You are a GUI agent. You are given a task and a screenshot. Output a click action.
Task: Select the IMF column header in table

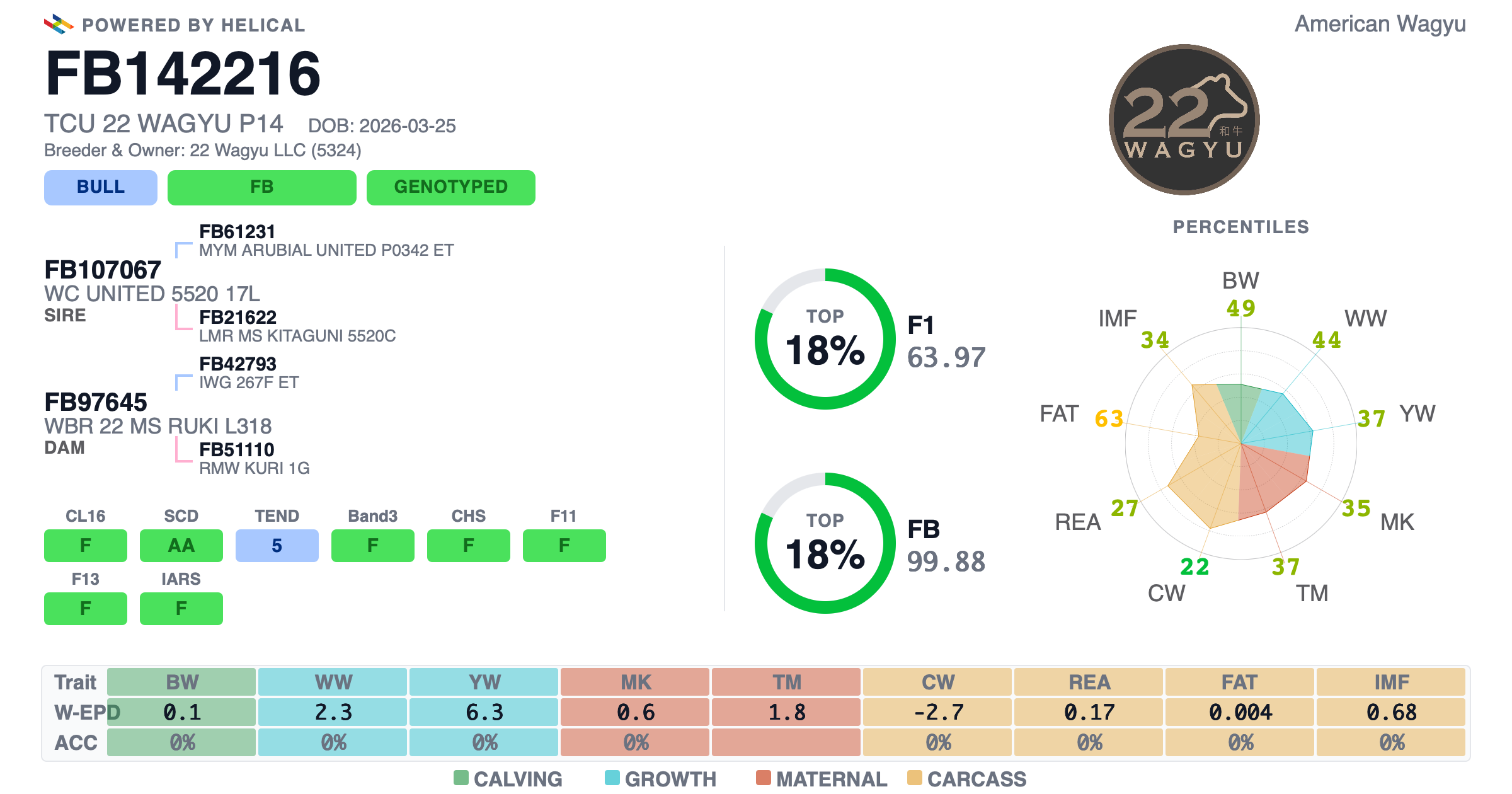1391,682
